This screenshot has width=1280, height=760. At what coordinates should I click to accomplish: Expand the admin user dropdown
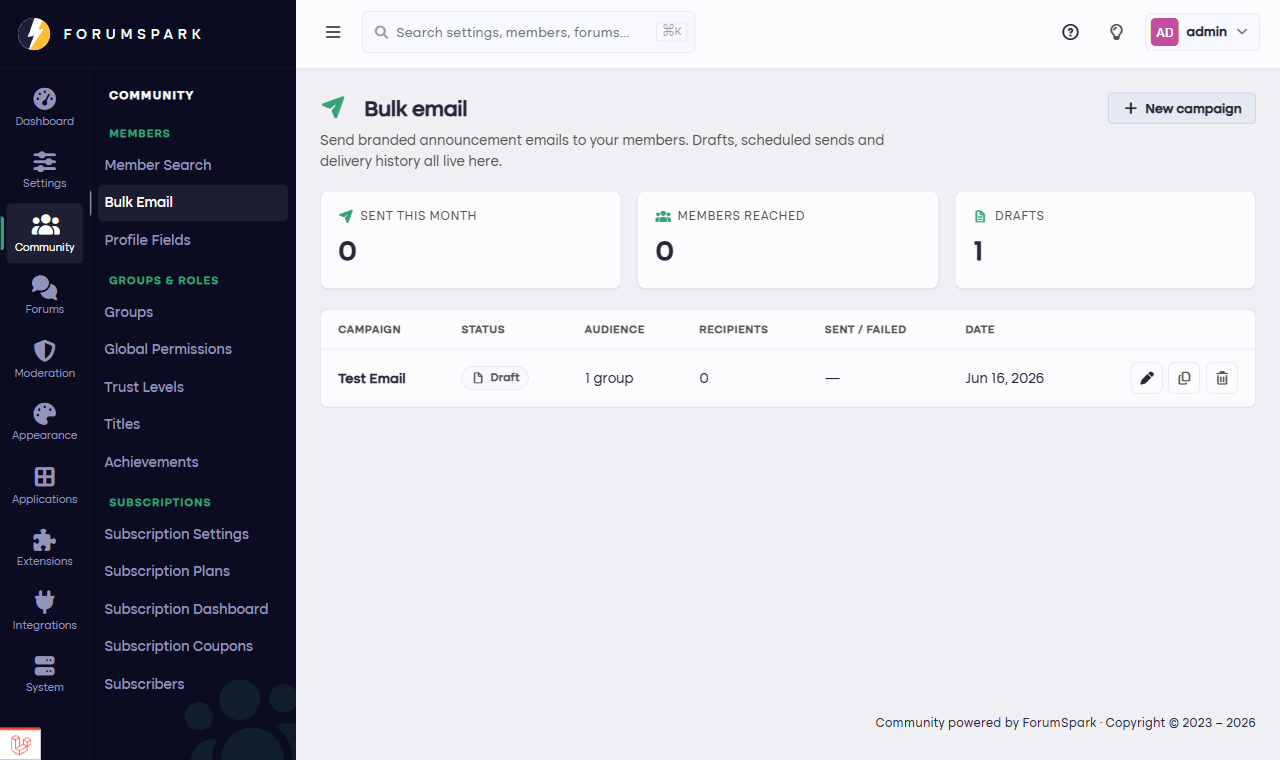pos(1202,32)
